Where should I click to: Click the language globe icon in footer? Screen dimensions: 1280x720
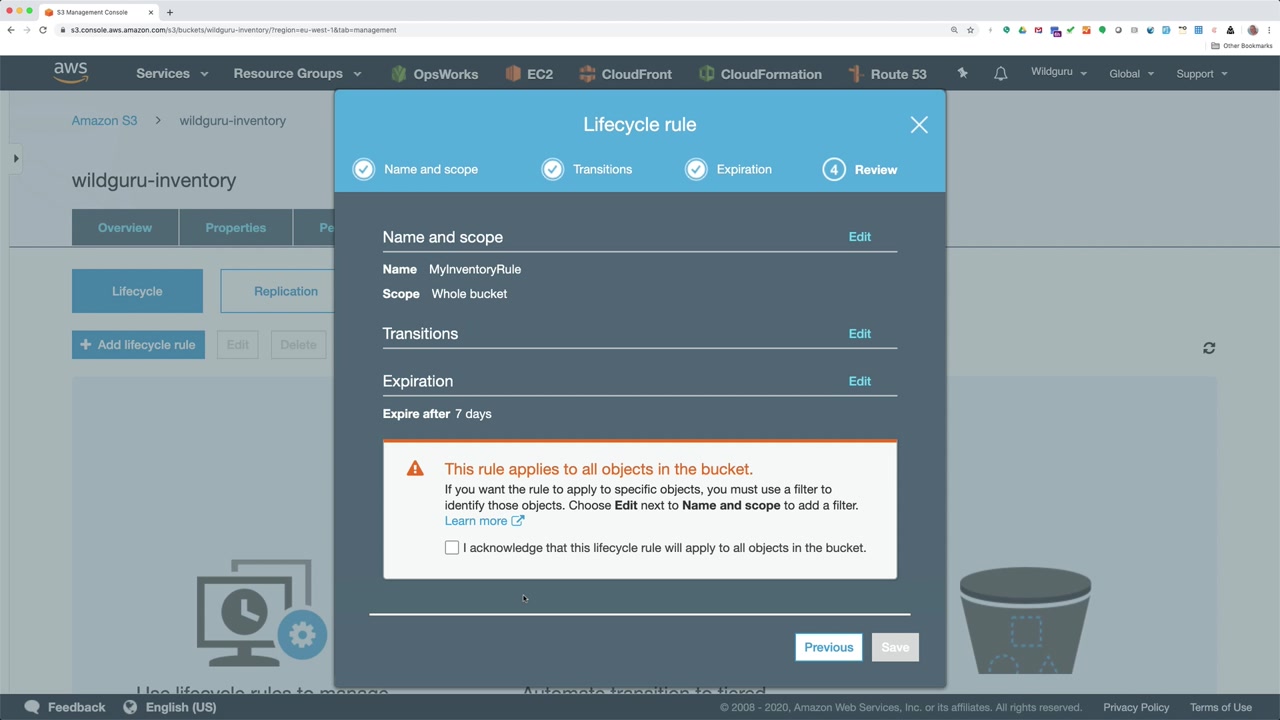click(x=130, y=707)
